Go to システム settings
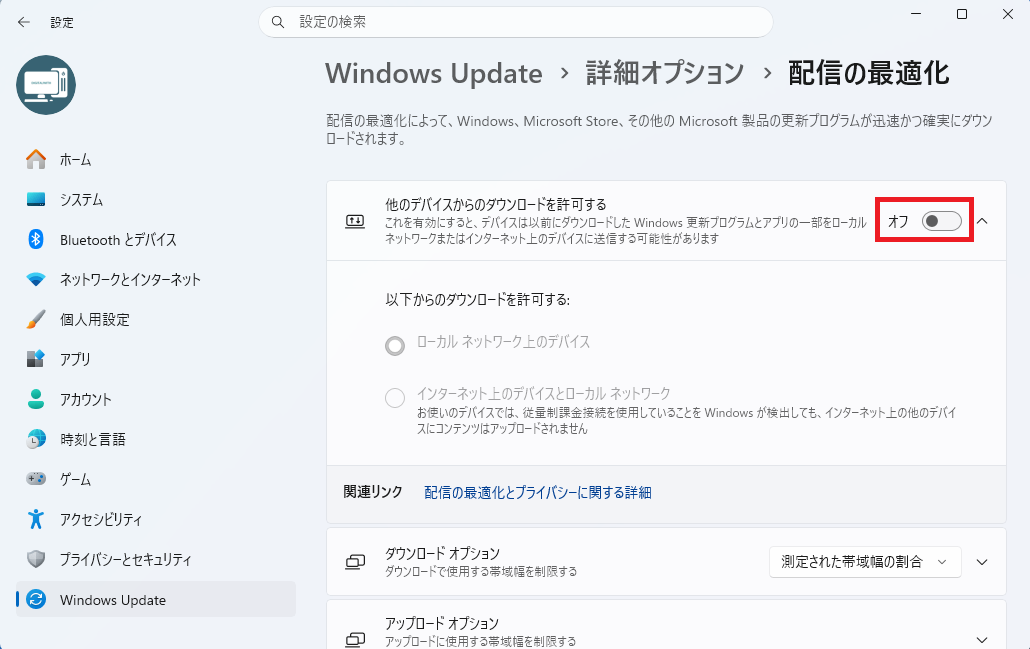Screen dimensions: 1030x649 click(156, 200)
